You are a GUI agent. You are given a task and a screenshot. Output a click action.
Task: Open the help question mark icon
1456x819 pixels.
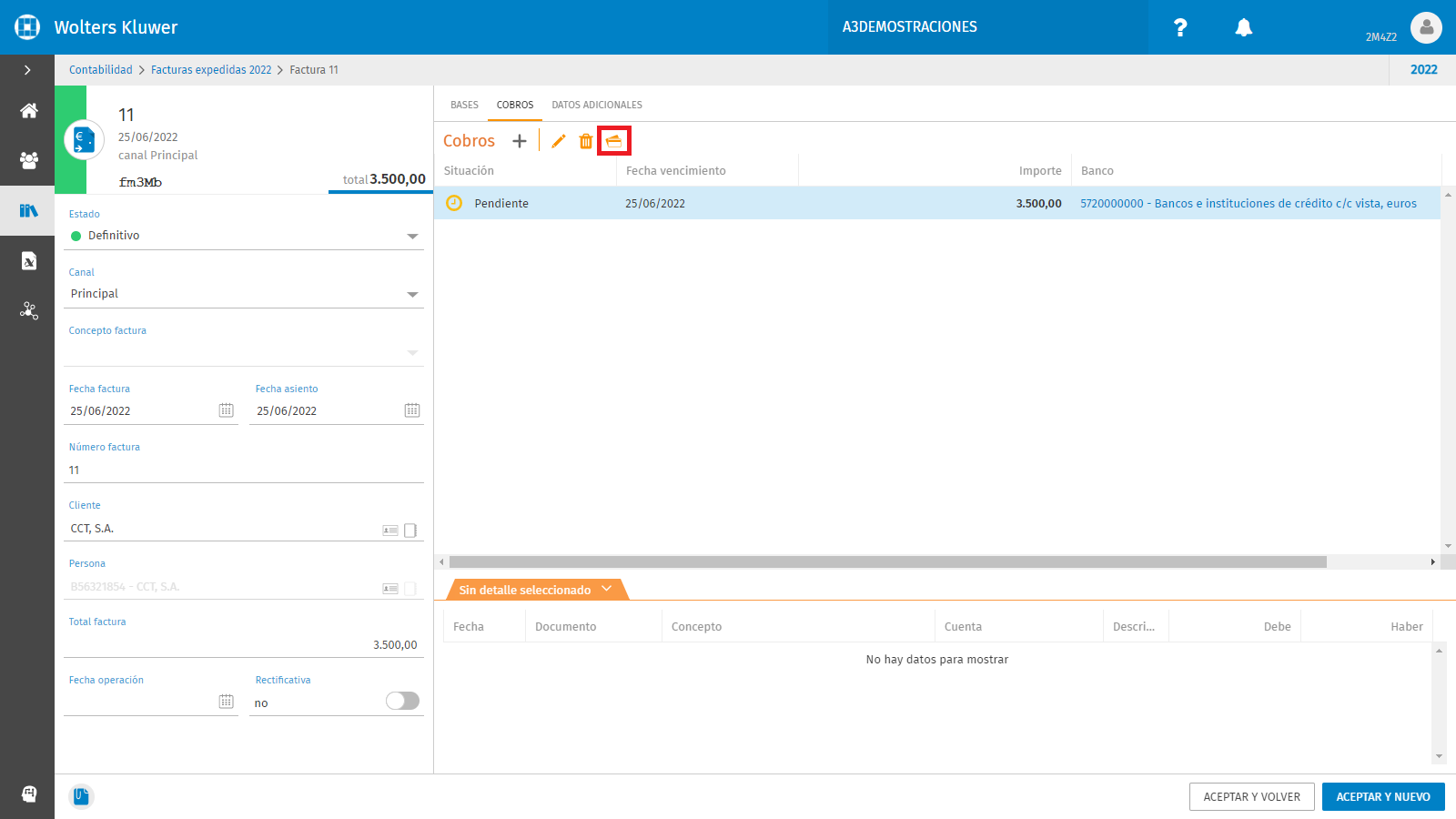tap(1180, 27)
